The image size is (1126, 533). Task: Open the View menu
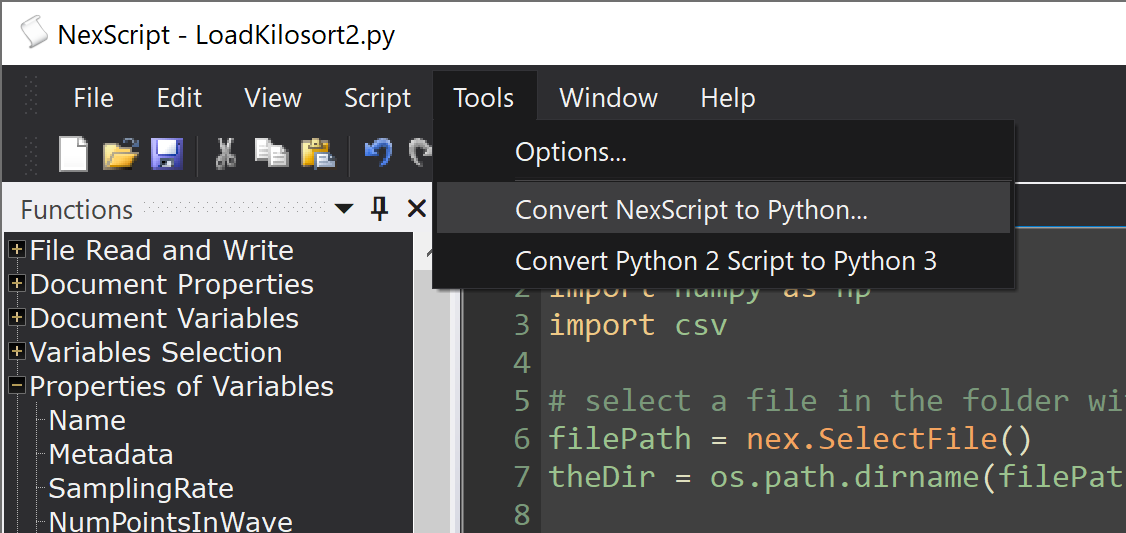tap(273, 98)
